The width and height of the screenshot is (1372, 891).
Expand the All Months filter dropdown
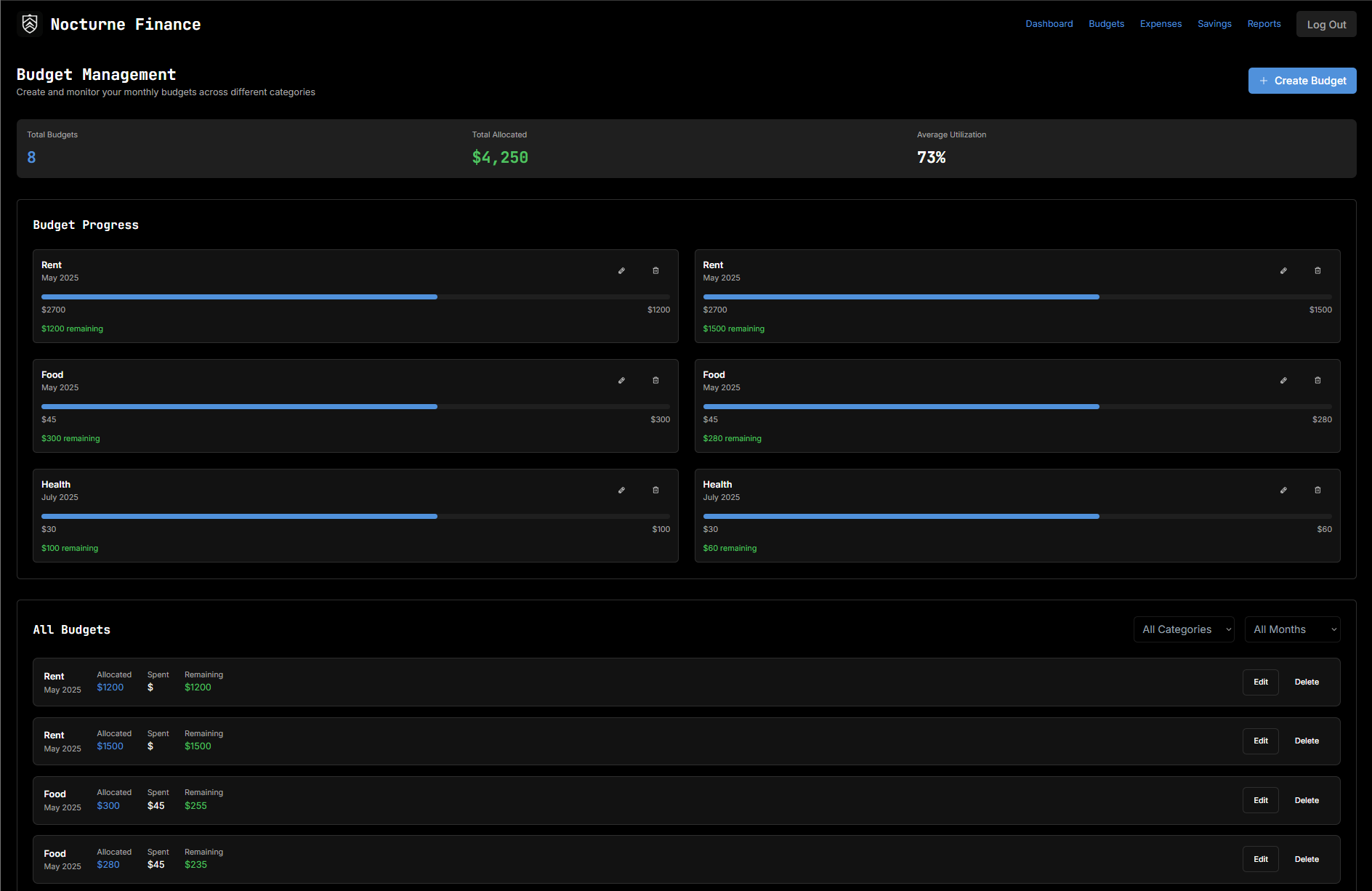point(1292,629)
